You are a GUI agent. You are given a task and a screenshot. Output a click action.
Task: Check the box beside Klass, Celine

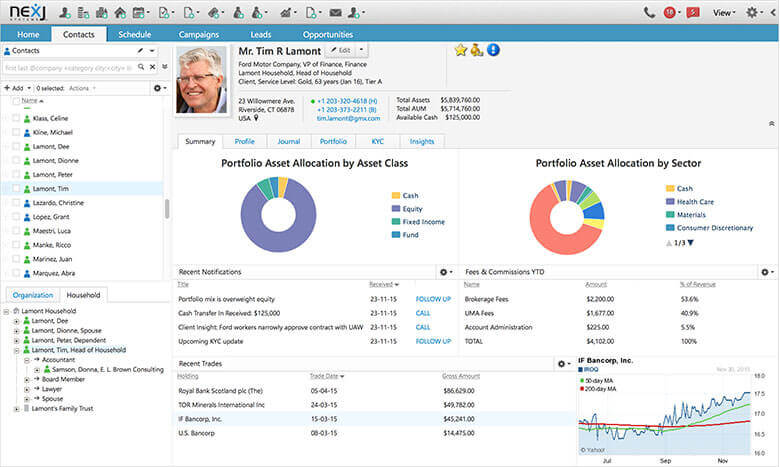pyautogui.click(x=16, y=118)
